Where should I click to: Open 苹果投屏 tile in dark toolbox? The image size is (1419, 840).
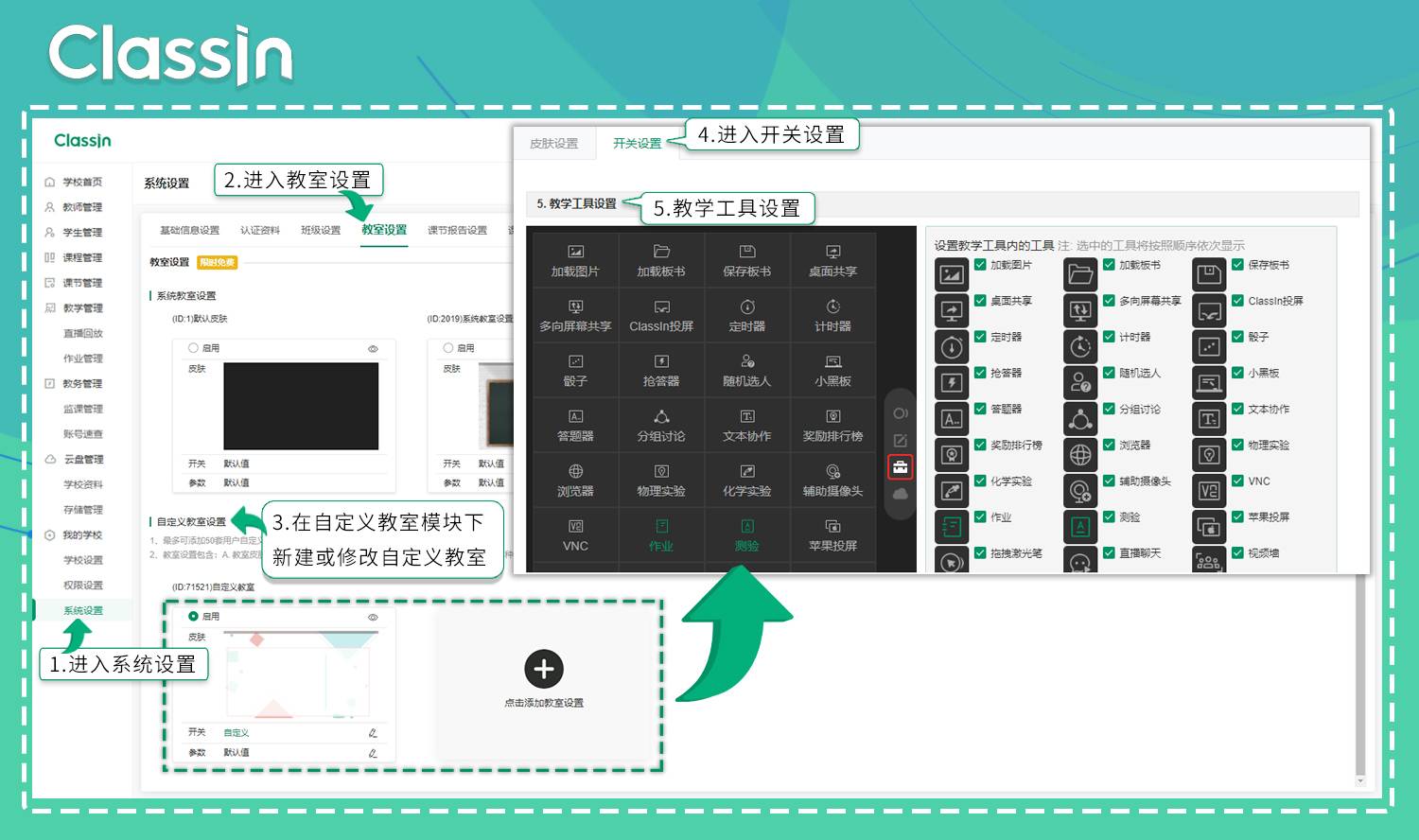[833, 534]
